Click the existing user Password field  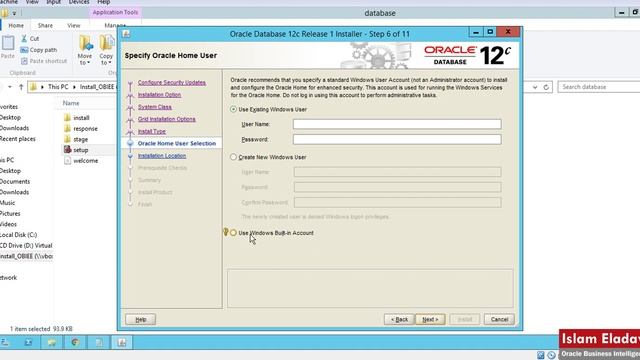click(397, 139)
